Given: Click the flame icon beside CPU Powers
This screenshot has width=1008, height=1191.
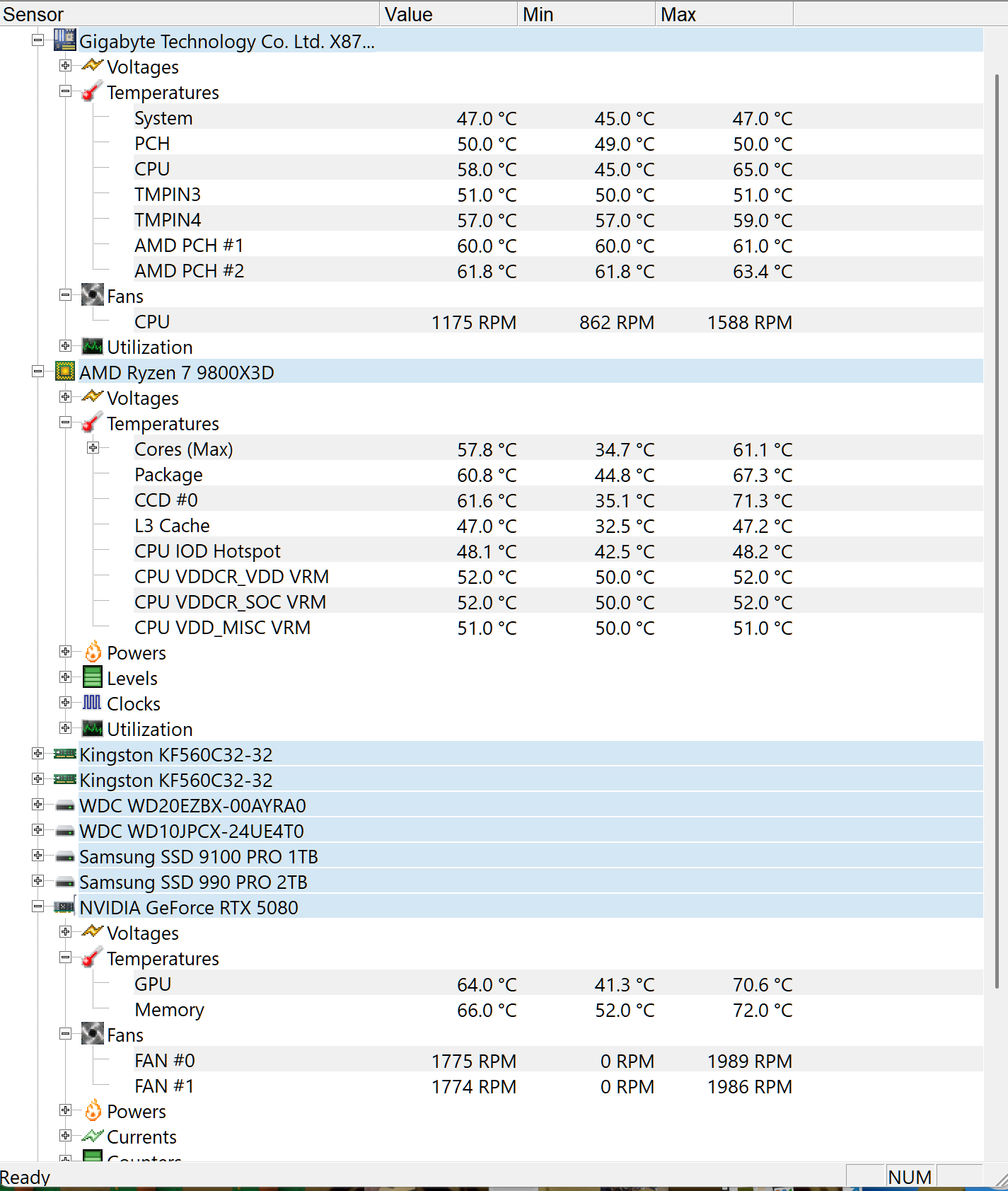Looking at the screenshot, I should [x=93, y=652].
